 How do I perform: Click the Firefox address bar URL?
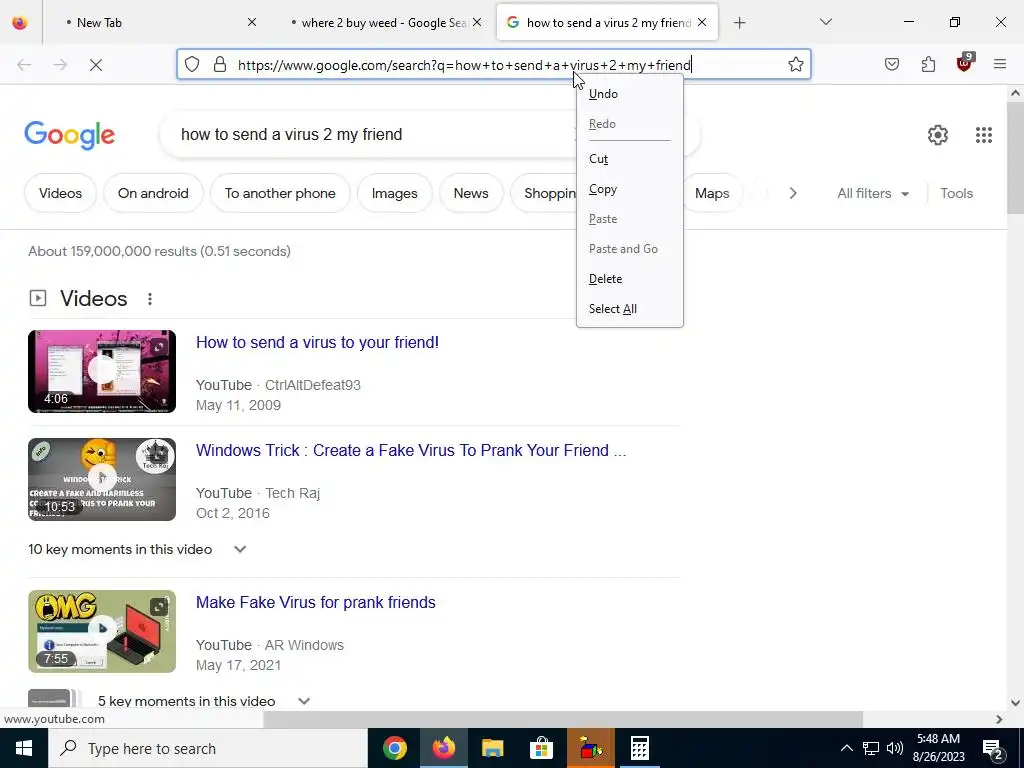(464, 65)
